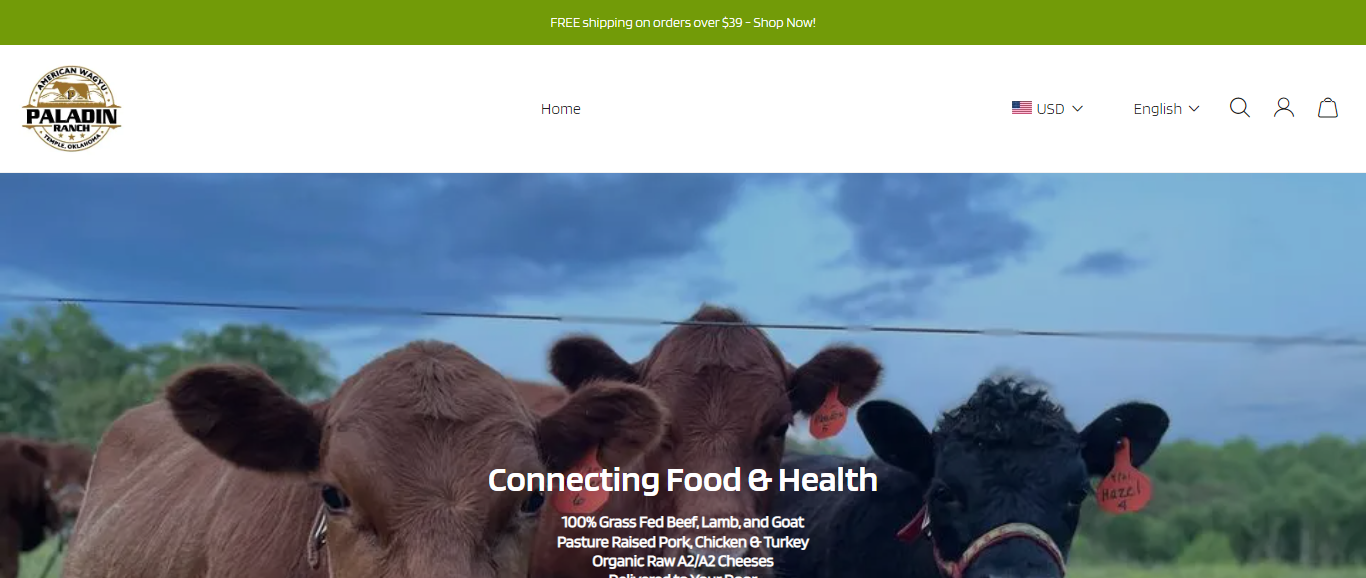Click the US flag icon
1366x578 pixels.
click(1022, 108)
